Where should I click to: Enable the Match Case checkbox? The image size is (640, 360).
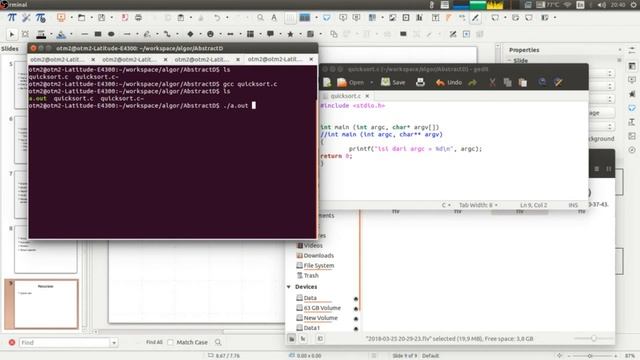click(x=170, y=342)
